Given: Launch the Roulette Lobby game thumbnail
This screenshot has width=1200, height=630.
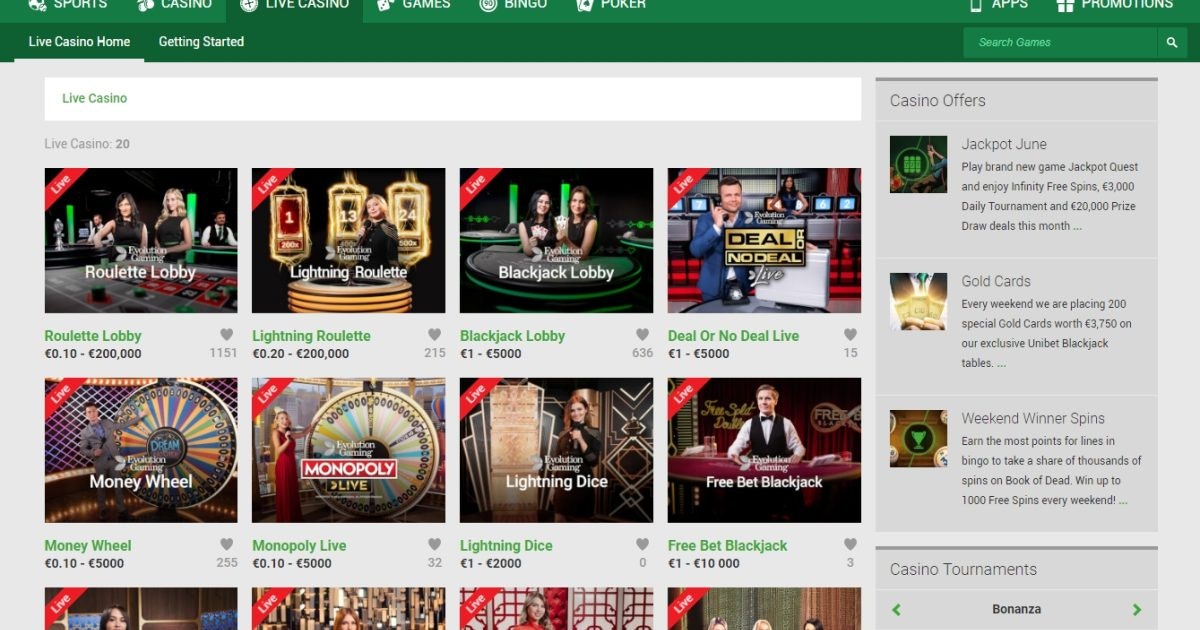Looking at the screenshot, I should pyautogui.click(x=141, y=240).
